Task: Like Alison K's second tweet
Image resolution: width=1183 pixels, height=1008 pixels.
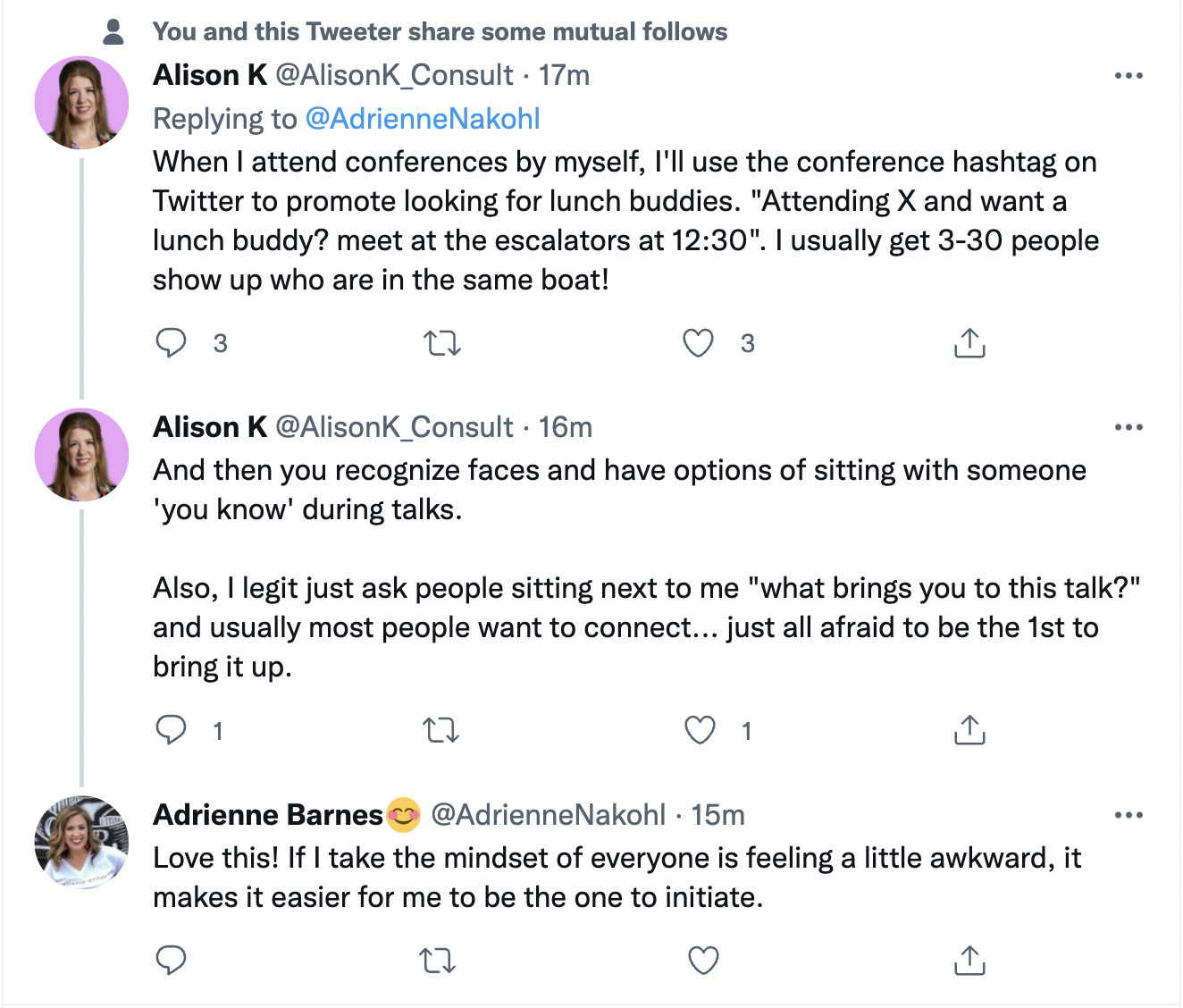Action: click(700, 730)
